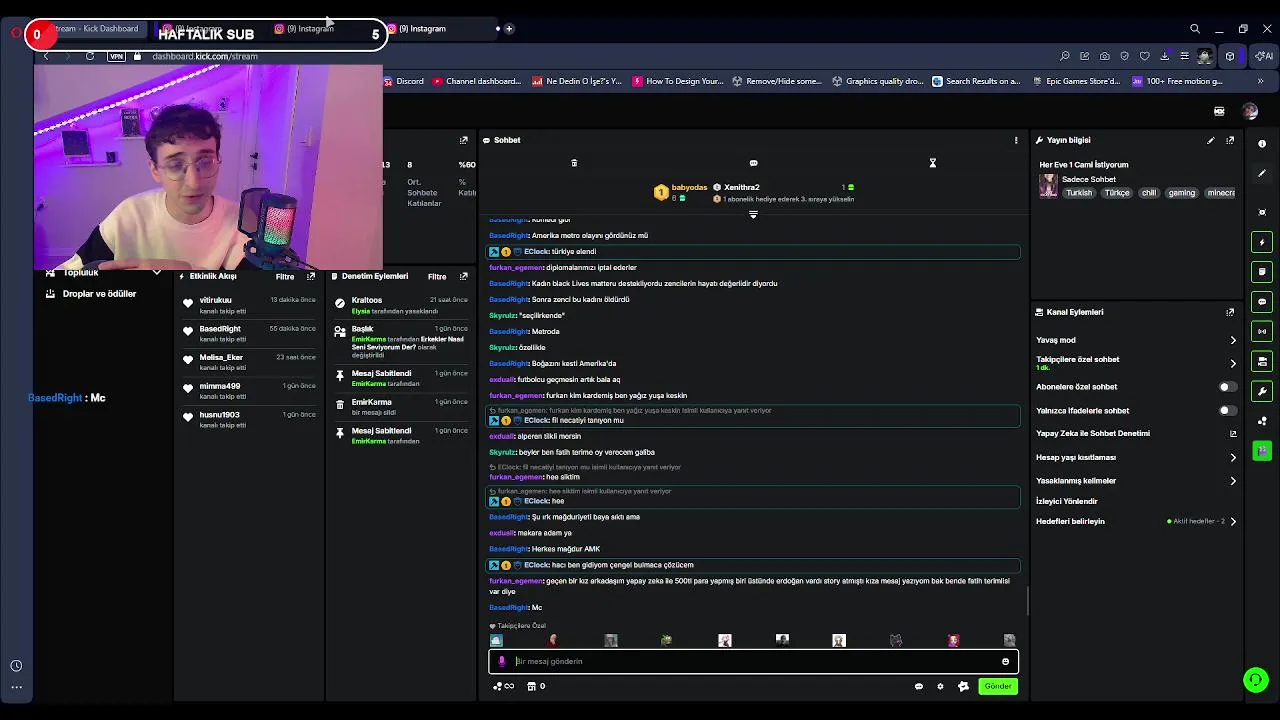1280x720 pixels.
Task: Open the Epic Games Store bookmark
Action: (x=1076, y=81)
